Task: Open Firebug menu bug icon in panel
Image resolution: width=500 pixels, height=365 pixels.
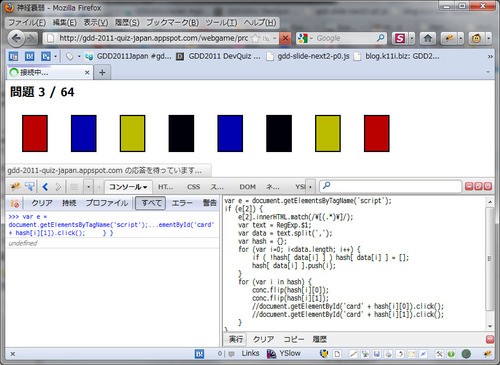Action: coord(15,187)
